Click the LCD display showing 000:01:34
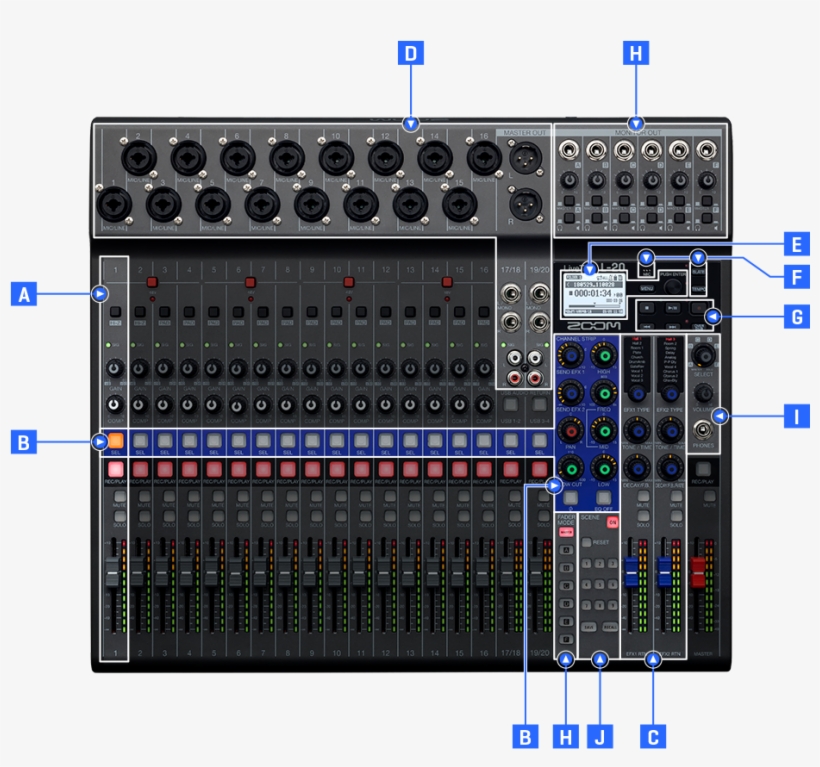820x767 pixels. point(595,294)
